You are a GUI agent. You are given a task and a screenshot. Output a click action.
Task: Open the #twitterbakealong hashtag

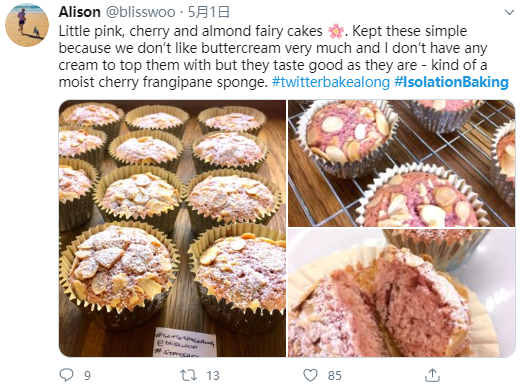331,82
